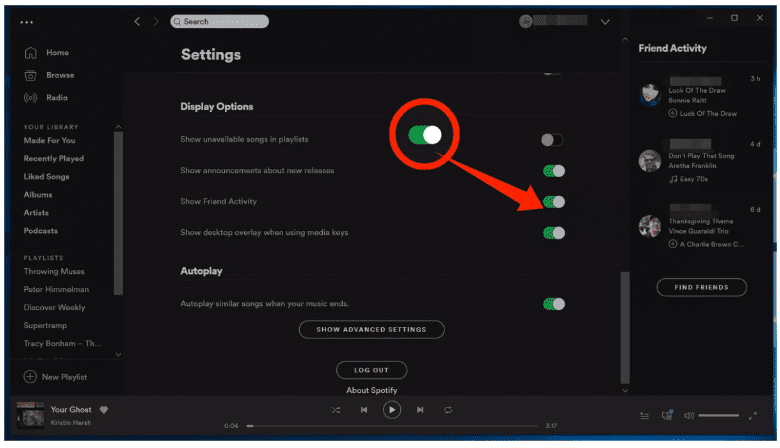Screen dimensions: 780x448
Task: Open the Tracy Bonham playlist
Action: (62, 343)
